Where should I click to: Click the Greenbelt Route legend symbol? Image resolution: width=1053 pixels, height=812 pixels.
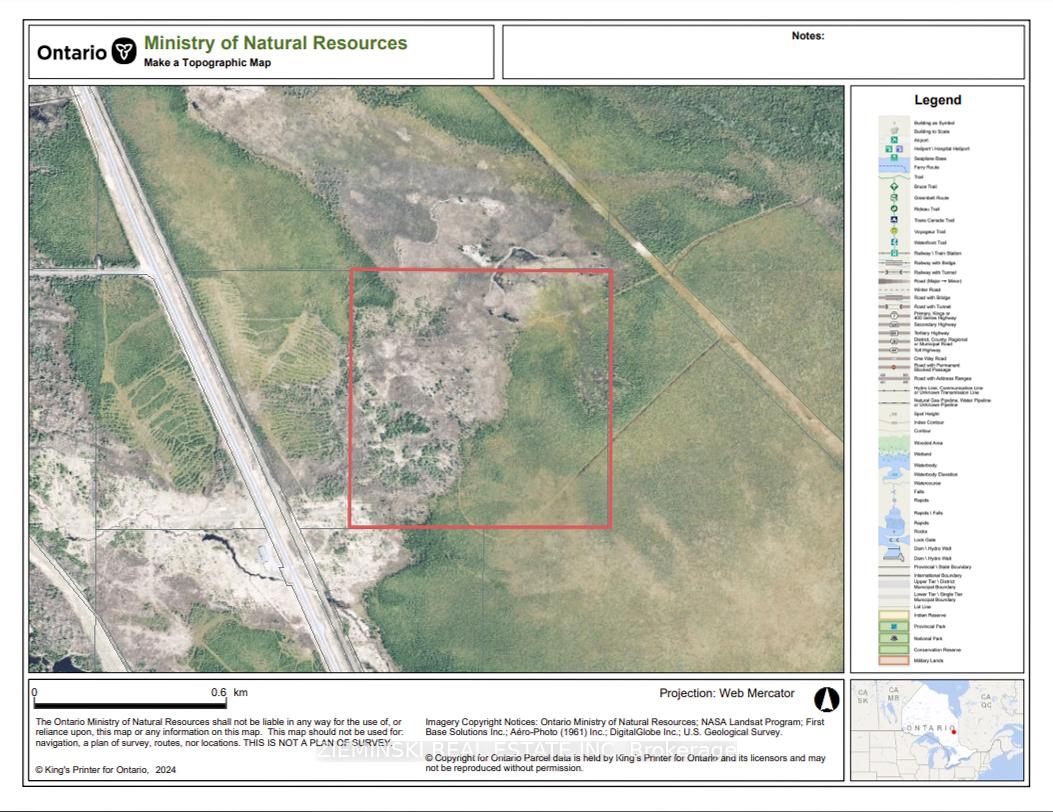click(894, 197)
